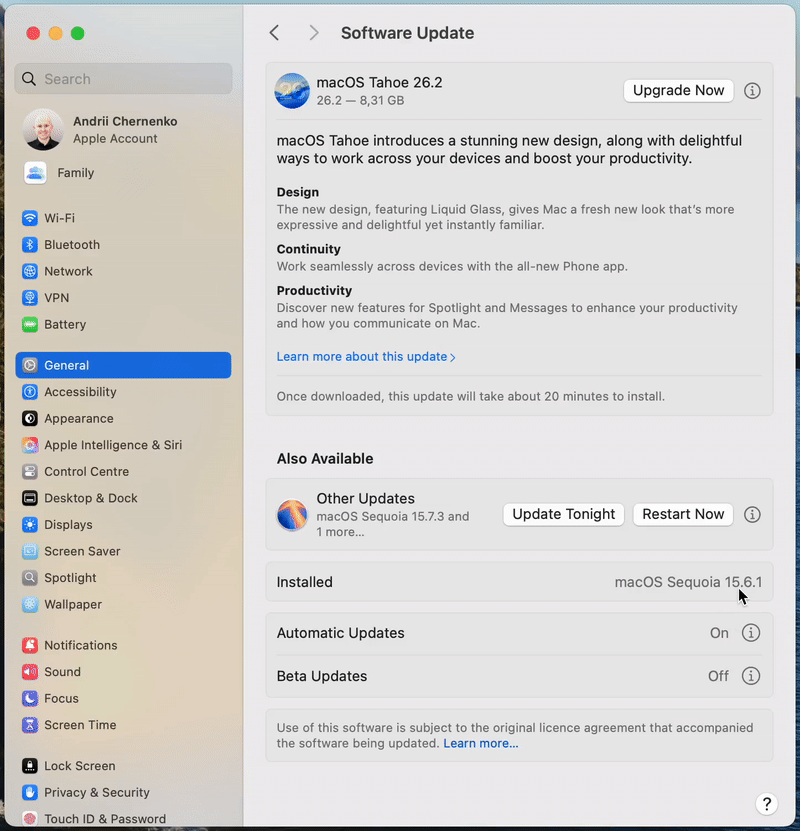Click the macOS Sequoia Other Updates icon
This screenshot has width=800, height=831.
[x=292, y=515]
